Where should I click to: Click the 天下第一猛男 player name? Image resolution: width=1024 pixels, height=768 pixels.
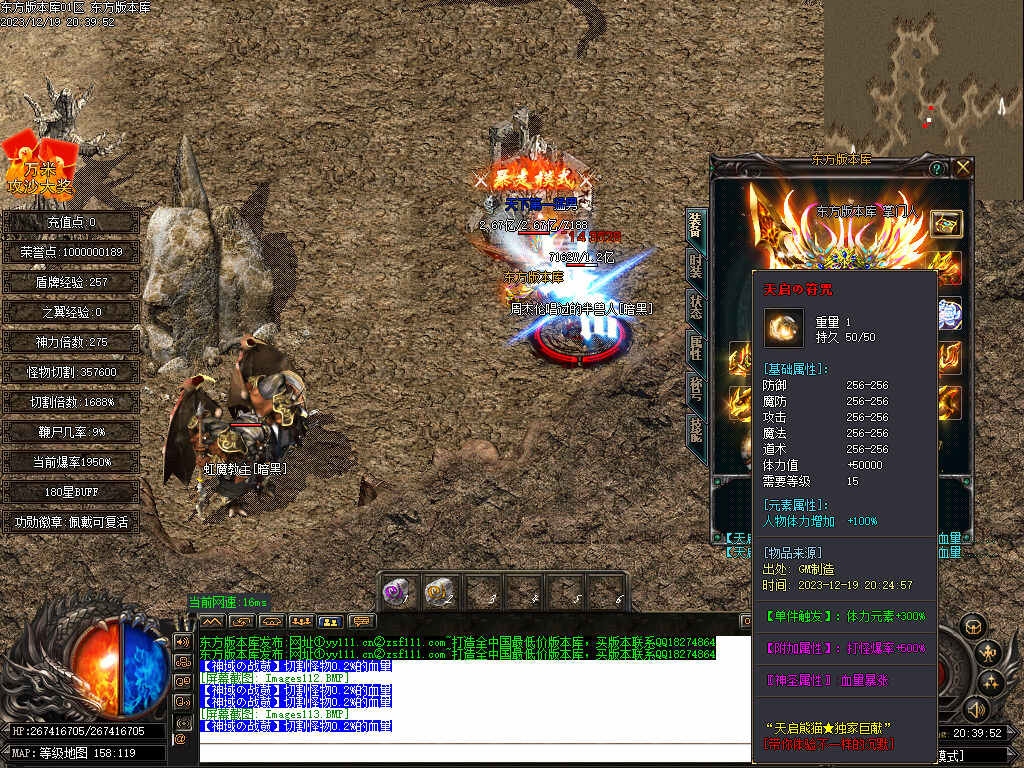coord(541,205)
